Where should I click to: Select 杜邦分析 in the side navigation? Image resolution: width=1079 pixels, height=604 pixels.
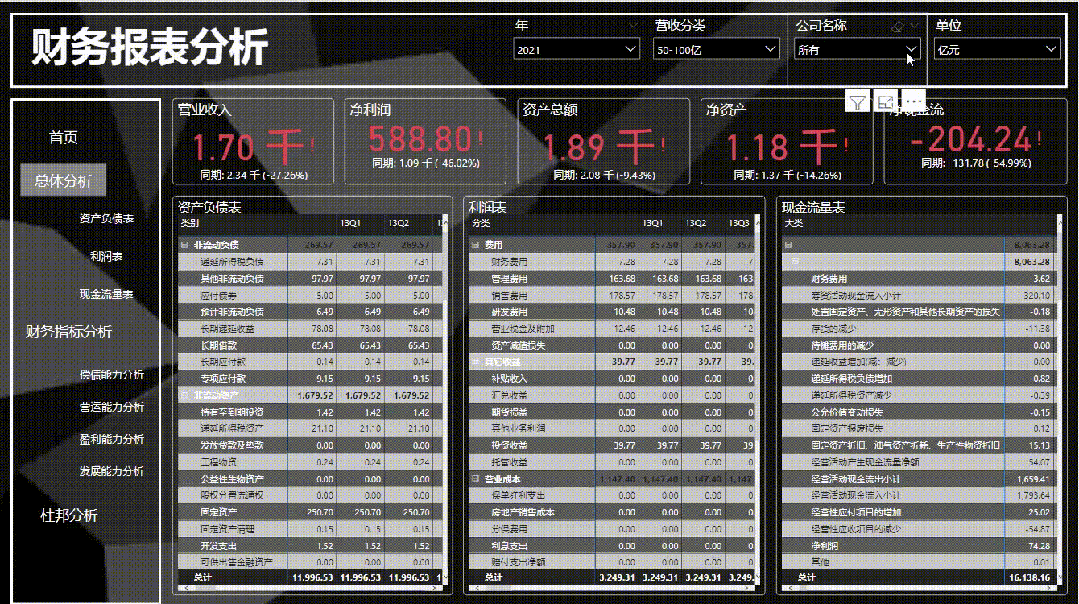(x=69, y=515)
